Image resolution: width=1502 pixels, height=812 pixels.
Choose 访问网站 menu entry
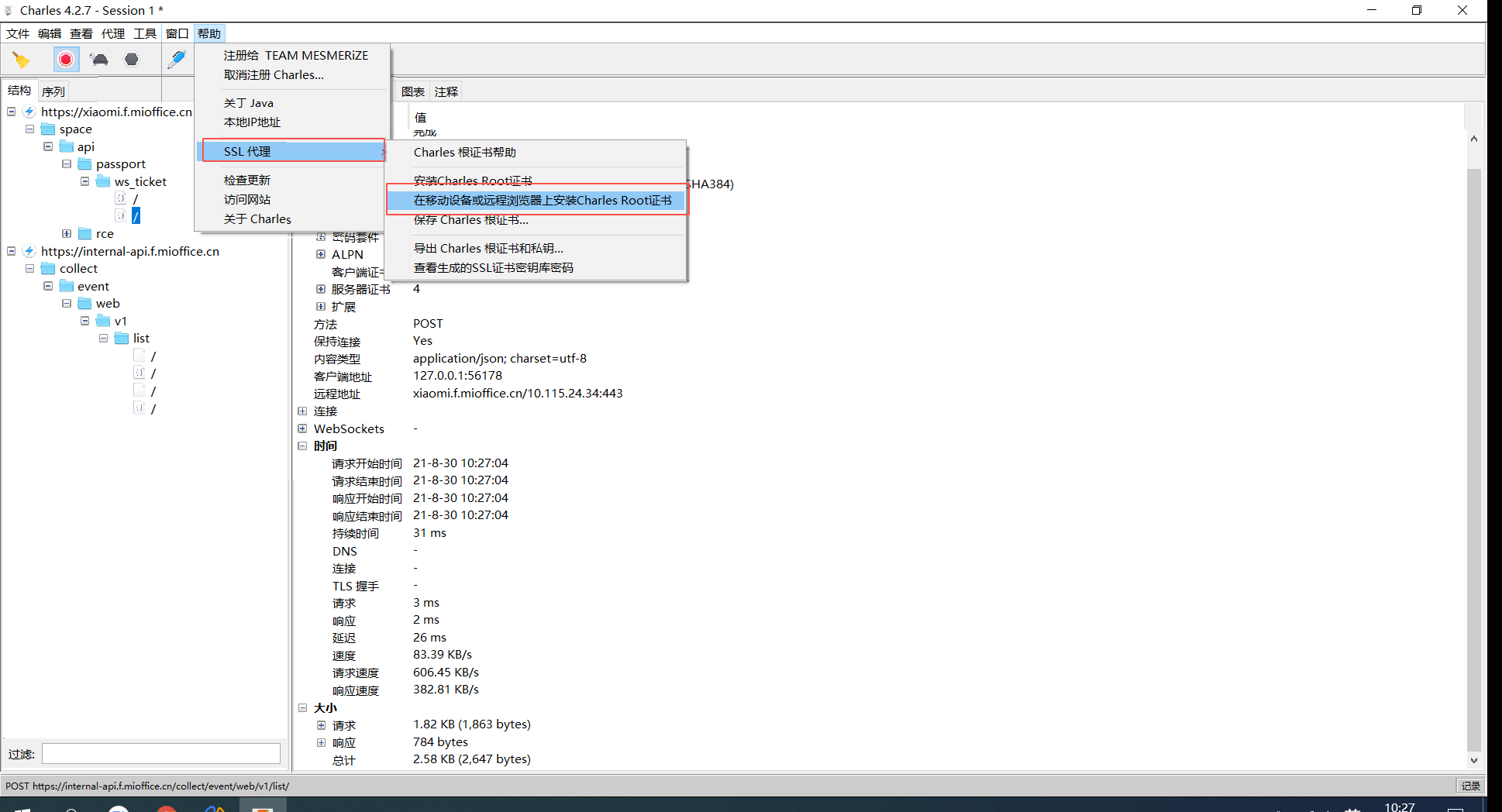[293, 199]
